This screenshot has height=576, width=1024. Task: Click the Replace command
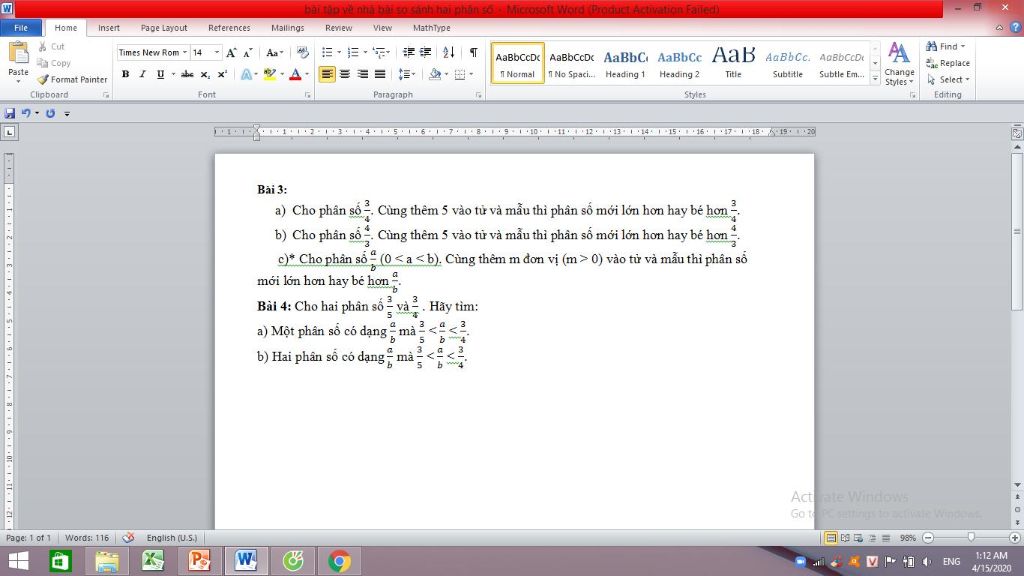tap(948, 63)
